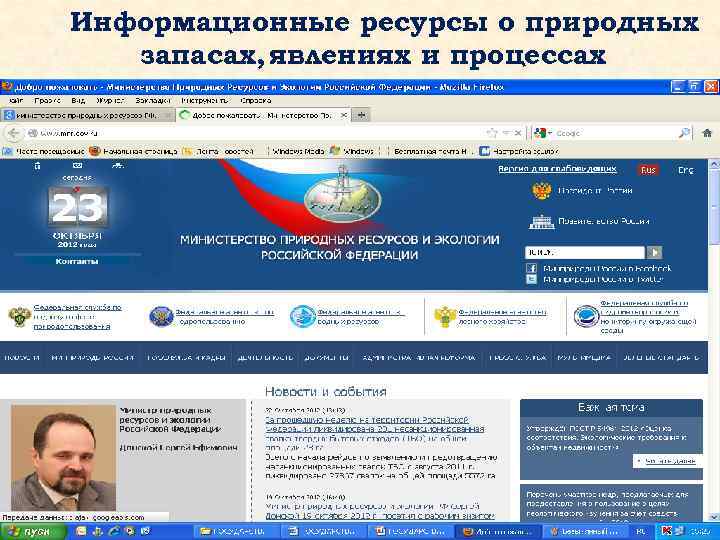Viewport: 720px width, 540px height.
Task: Open the 'Минприроды России' navigation item
Action: [x=93, y=357]
